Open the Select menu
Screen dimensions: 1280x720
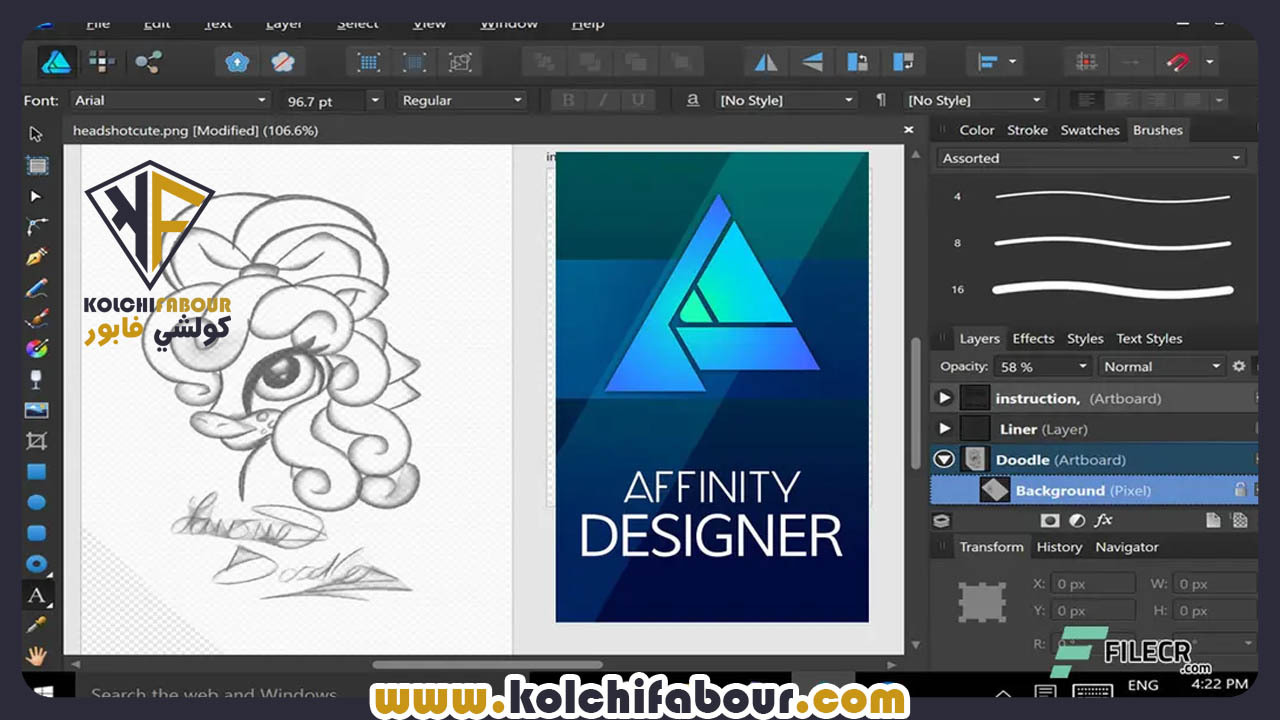coord(357,23)
